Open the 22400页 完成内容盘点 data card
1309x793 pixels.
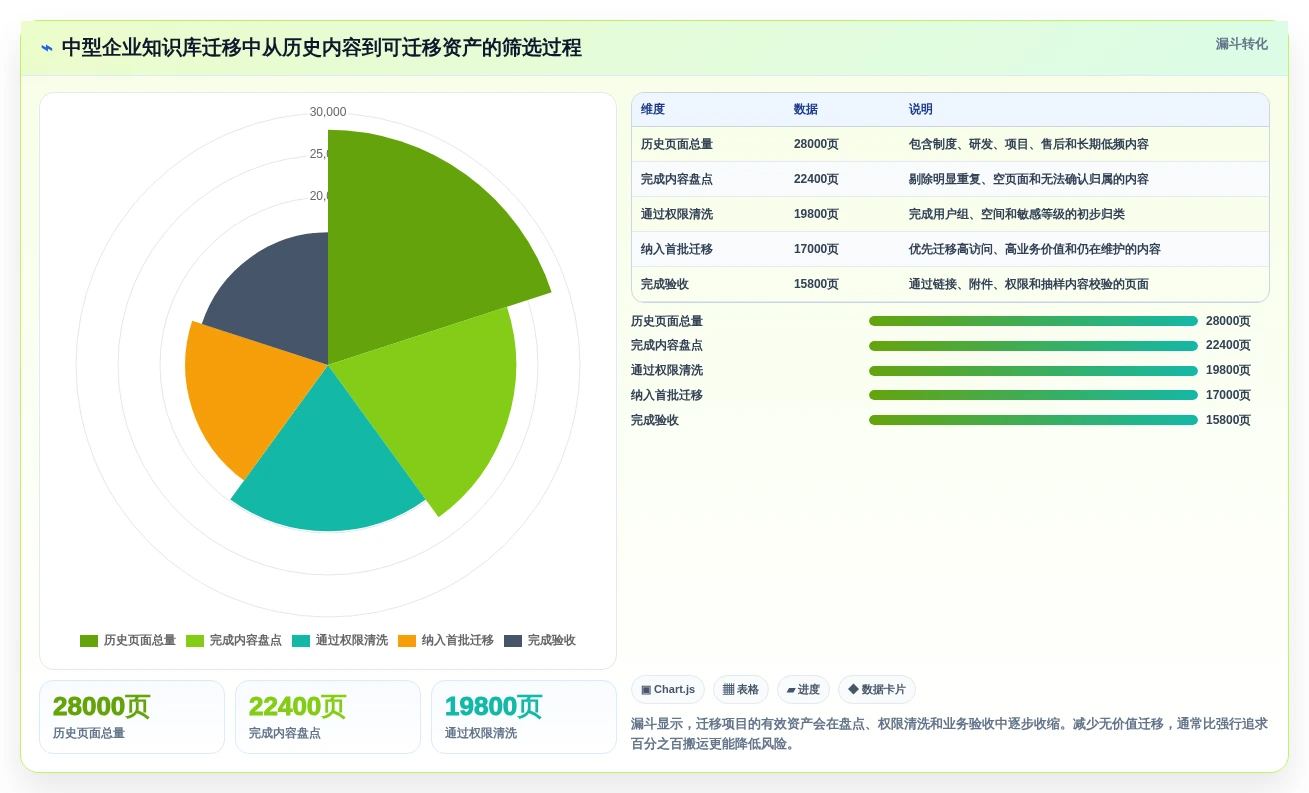(328, 717)
